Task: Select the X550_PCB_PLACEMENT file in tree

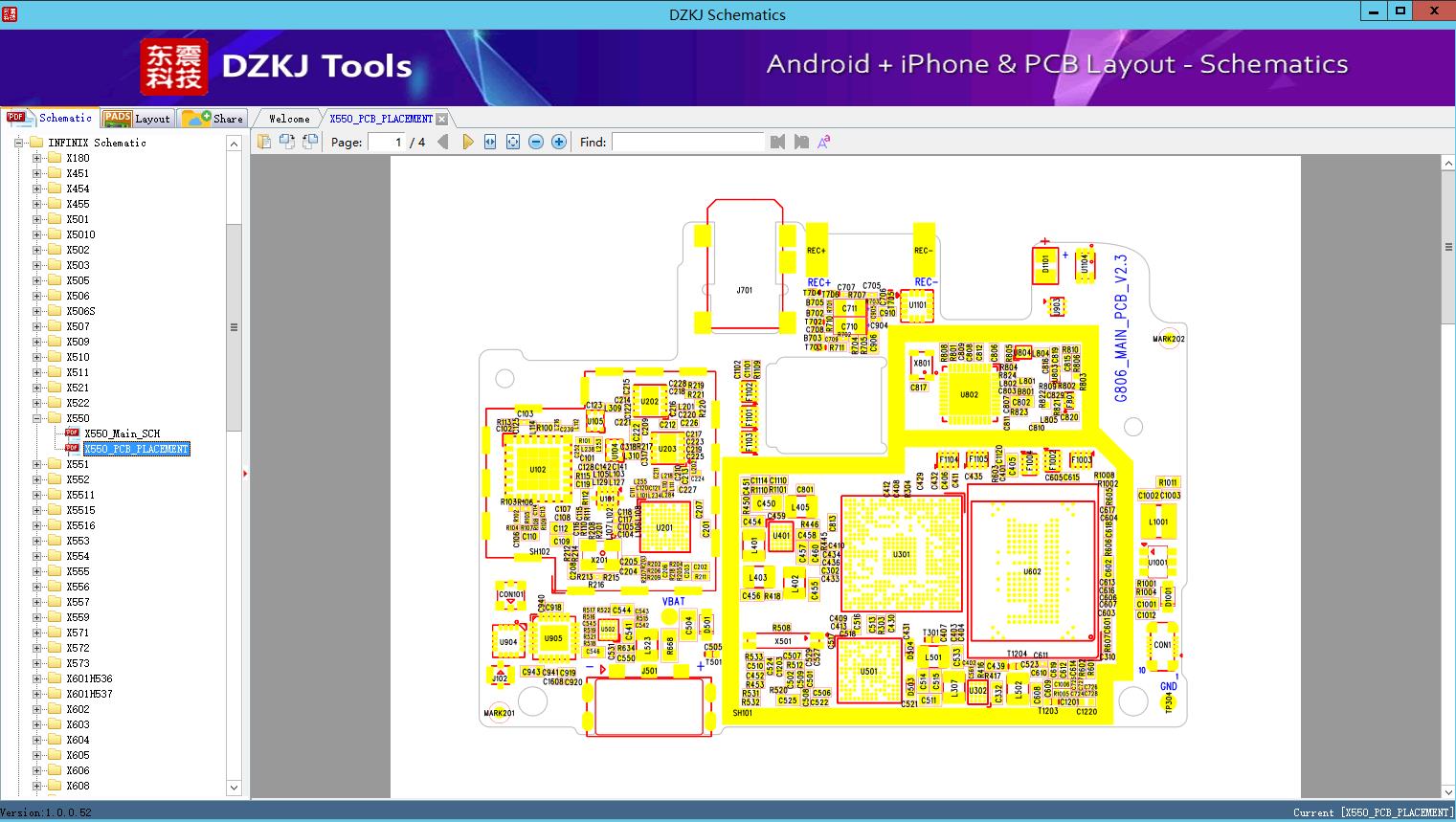Action: (136, 449)
